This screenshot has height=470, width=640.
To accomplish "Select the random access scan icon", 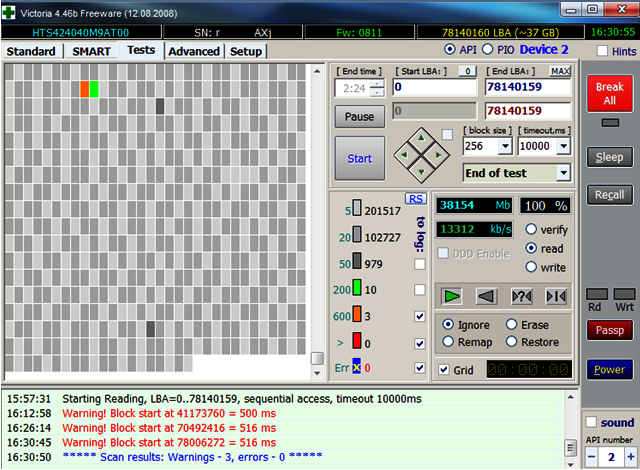I will pos(521,296).
